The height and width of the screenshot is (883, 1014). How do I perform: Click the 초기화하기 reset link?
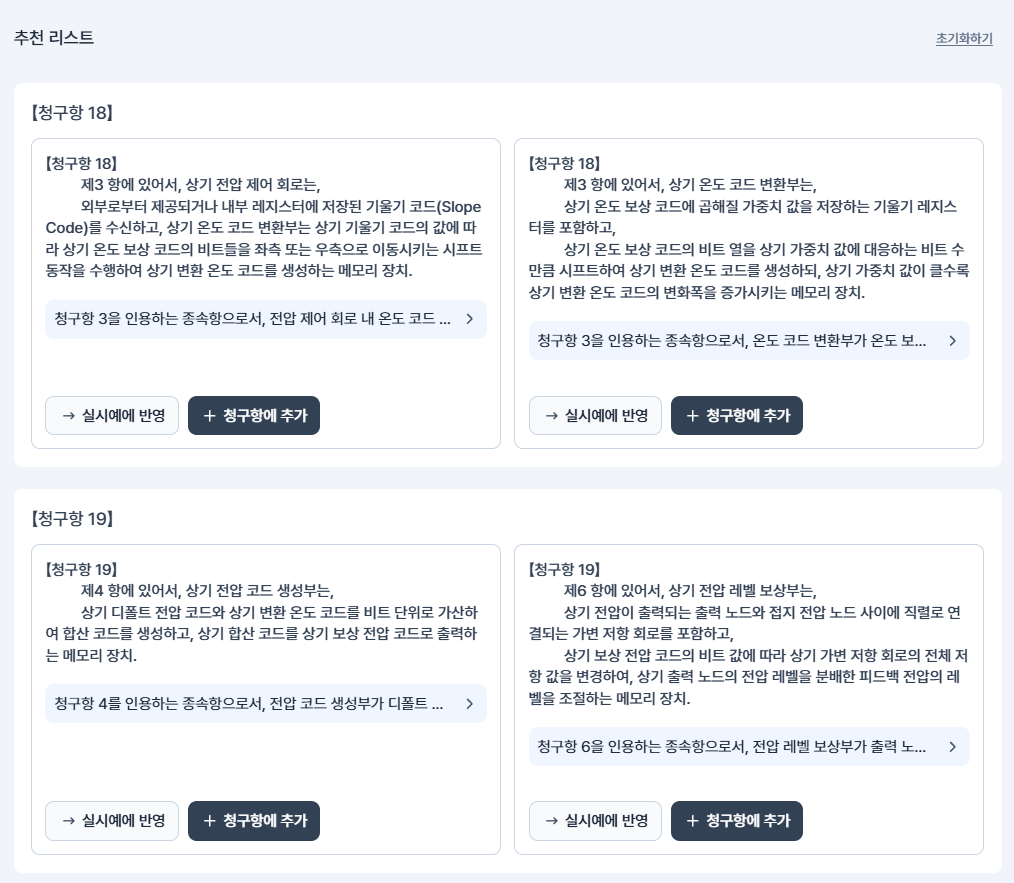(x=964, y=39)
